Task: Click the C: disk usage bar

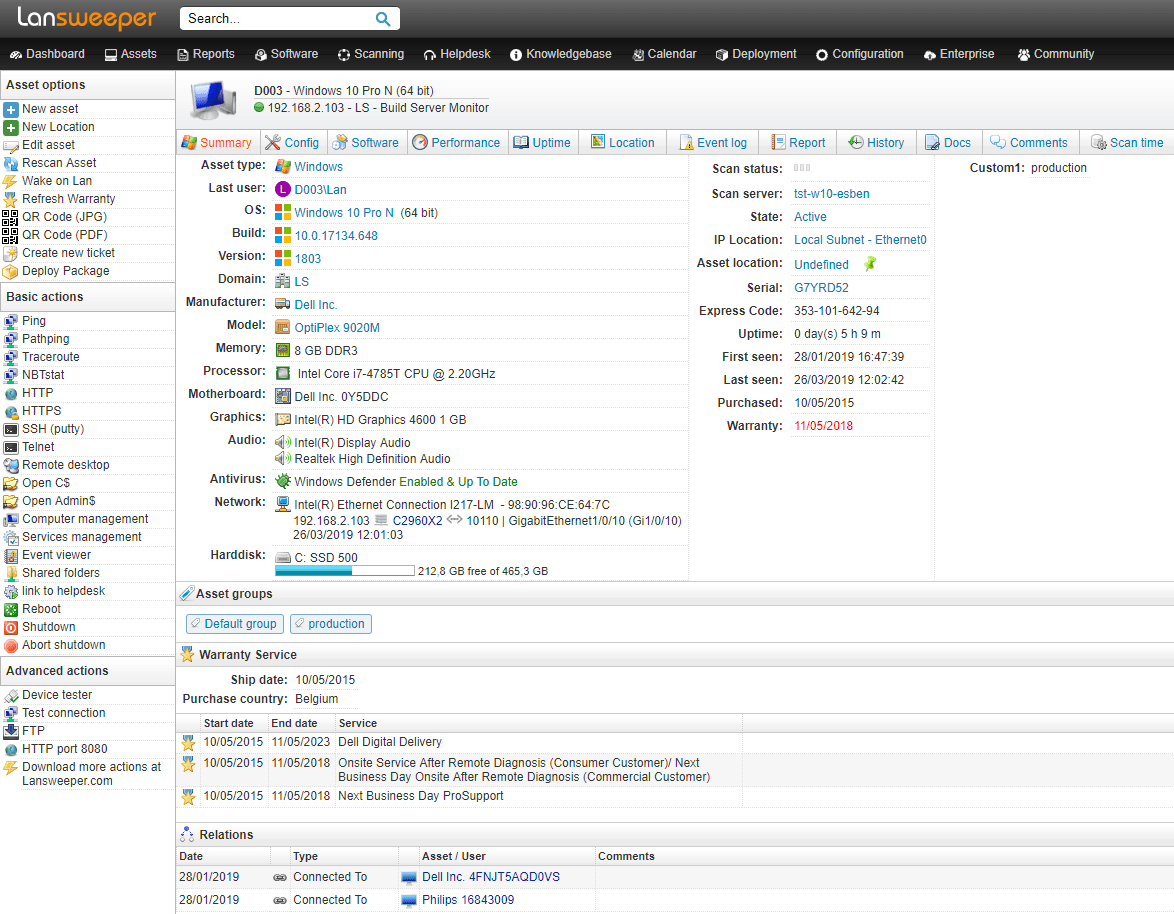Action: click(x=344, y=571)
